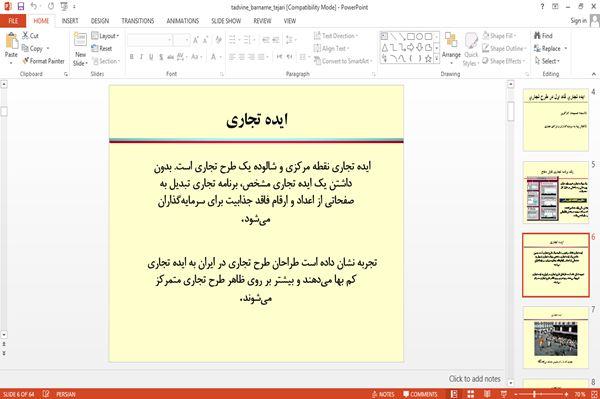
Task: Toggle text Shadow
Action: coord(161,57)
